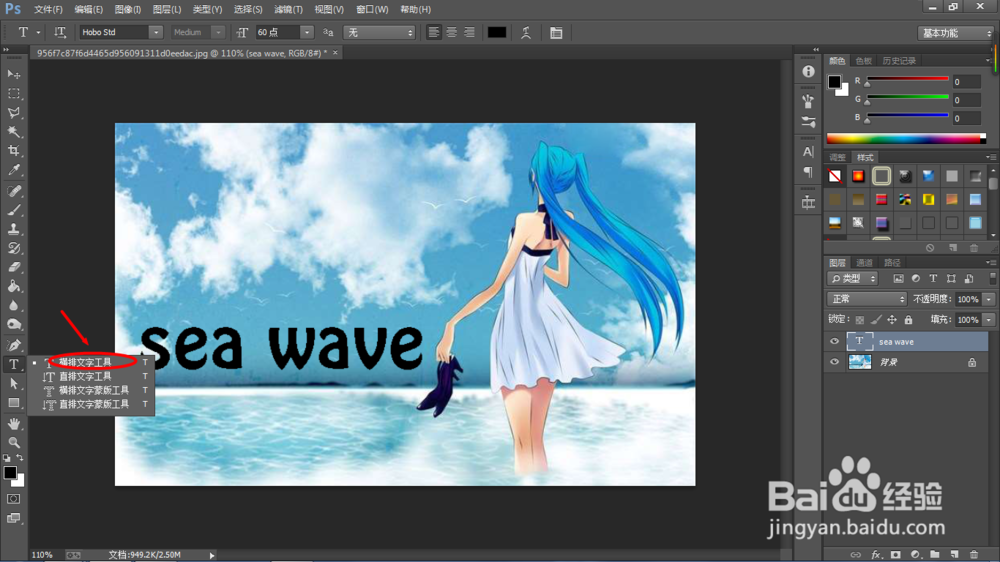Align text right
The height and width of the screenshot is (562, 1000).
click(x=469, y=33)
